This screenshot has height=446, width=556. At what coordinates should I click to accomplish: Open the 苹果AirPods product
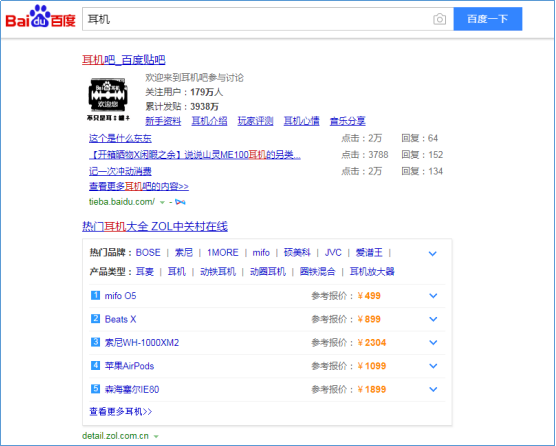point(129,366)
